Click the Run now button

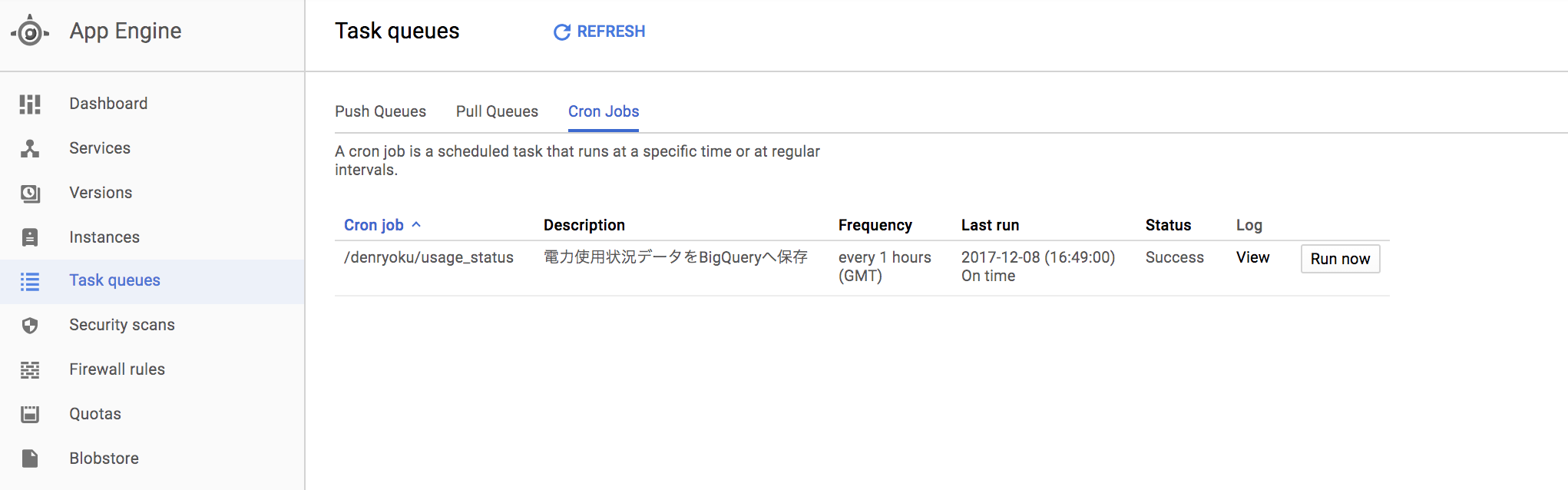tap(1340, 259)
